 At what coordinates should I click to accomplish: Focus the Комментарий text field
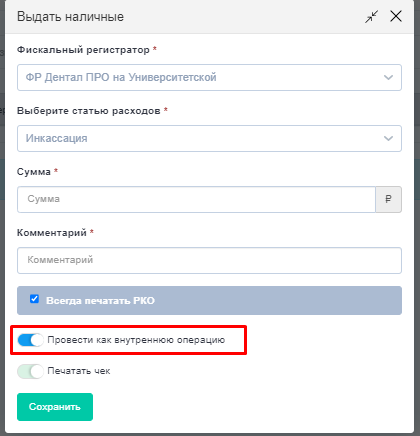209,260
